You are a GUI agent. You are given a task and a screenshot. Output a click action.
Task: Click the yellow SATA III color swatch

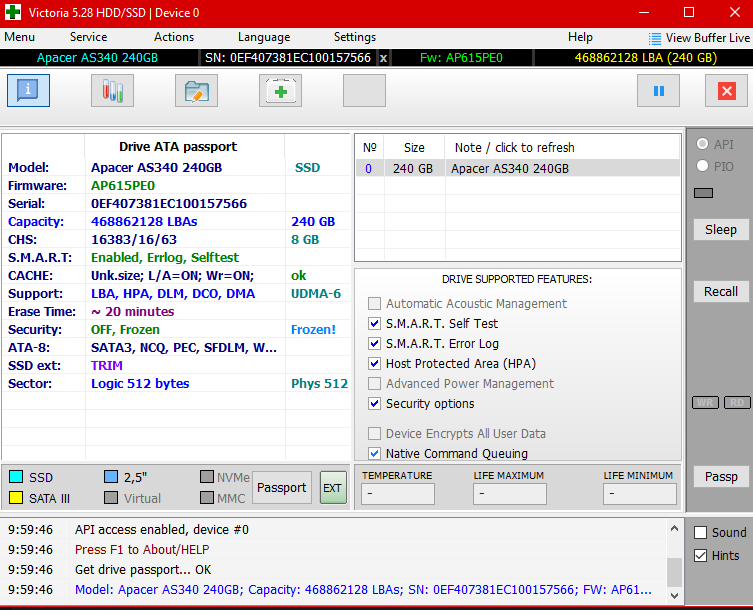16,498
